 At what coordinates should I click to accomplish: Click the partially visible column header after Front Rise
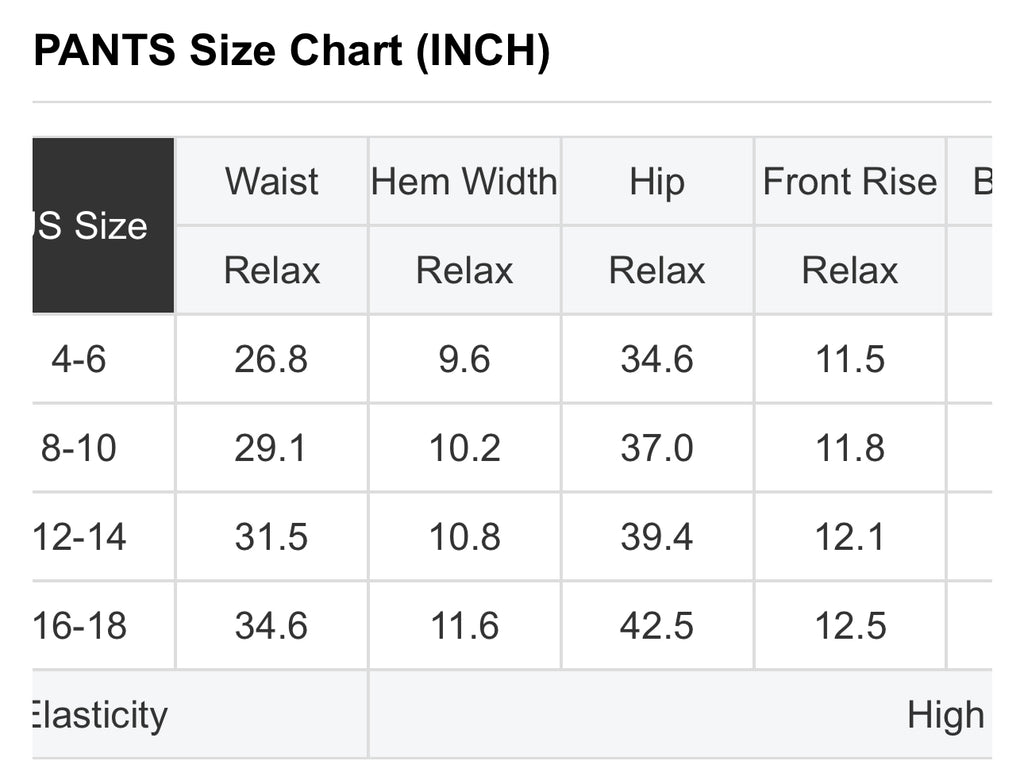(982, 181)
